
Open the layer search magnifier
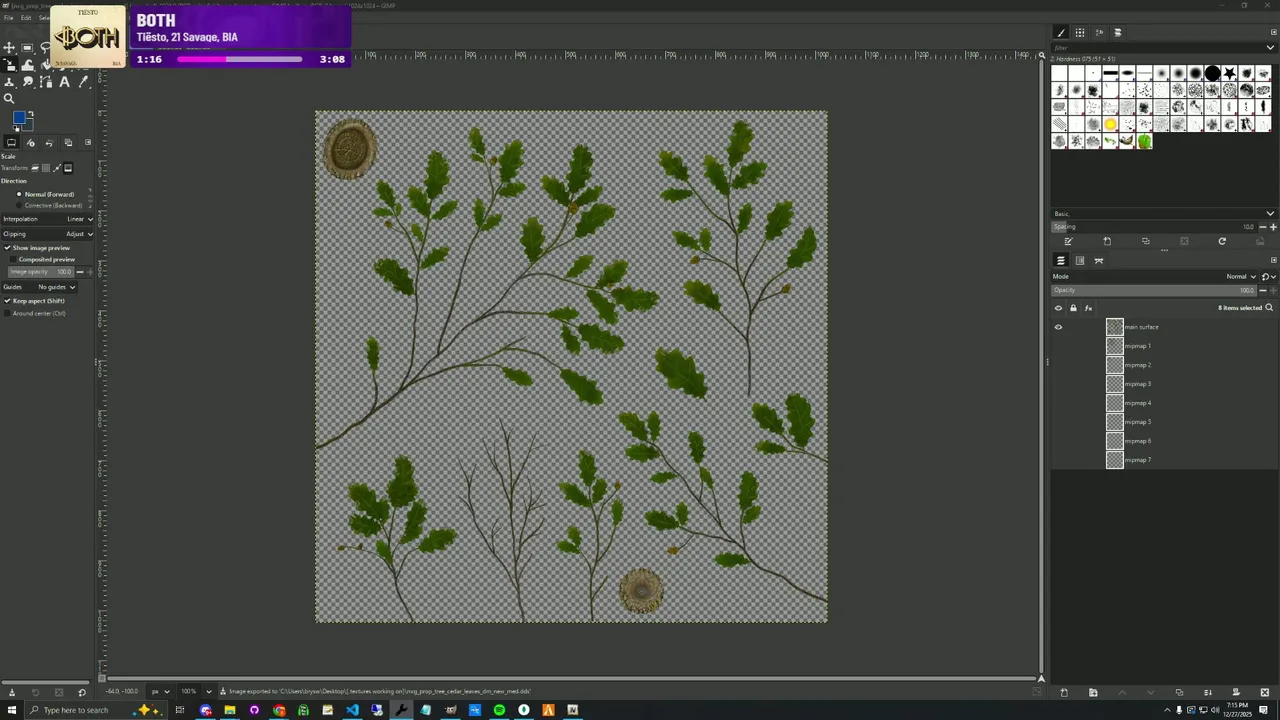[x=1269, y=308]
